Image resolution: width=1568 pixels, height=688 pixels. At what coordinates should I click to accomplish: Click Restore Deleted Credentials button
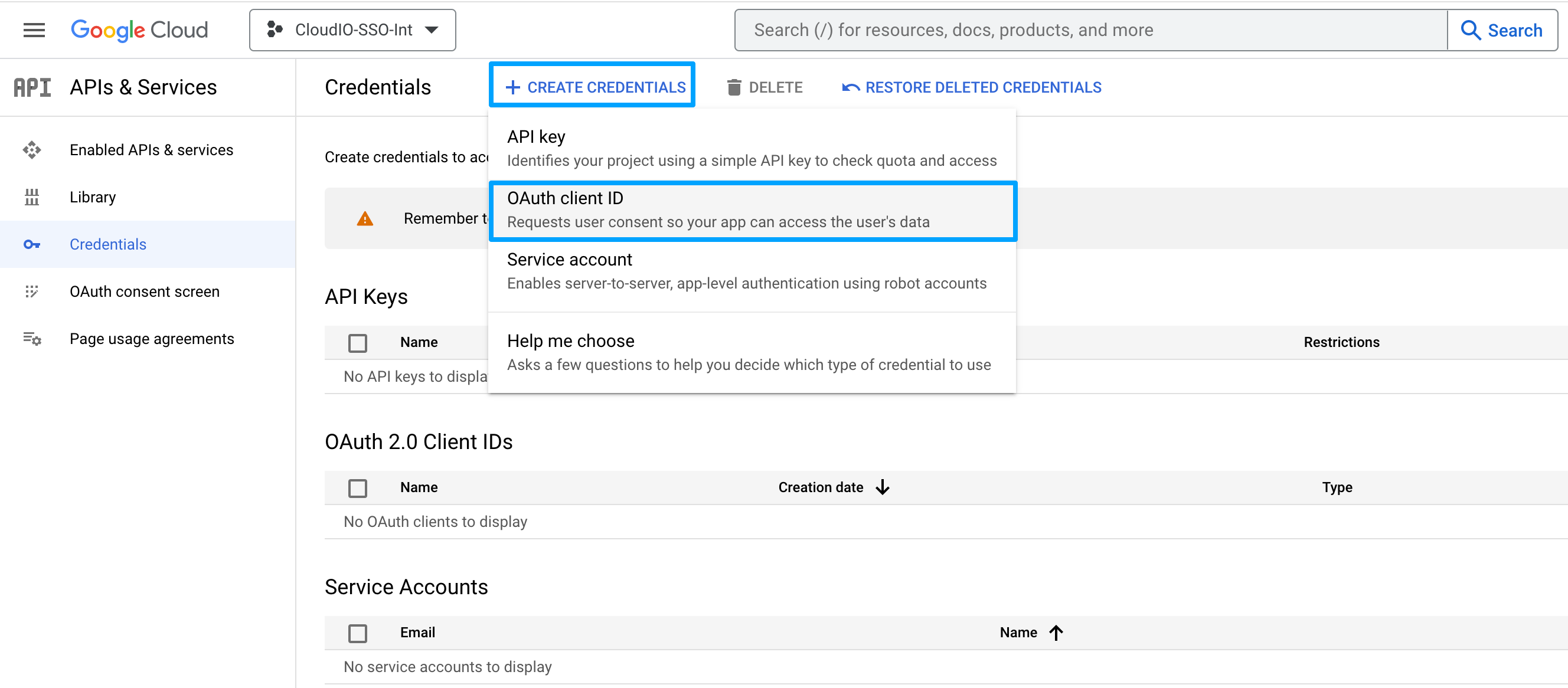pyautogui.click(x=972, y=87)
